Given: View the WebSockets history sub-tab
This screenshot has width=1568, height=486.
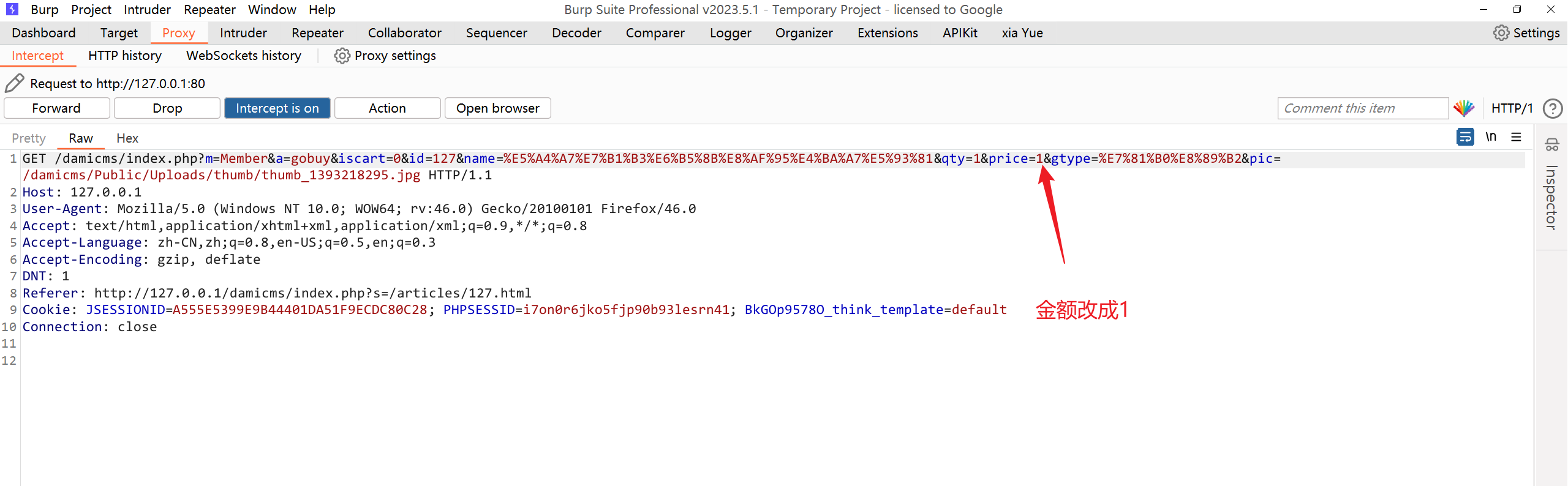Looking at the screenshot, I should tap(244, 56).
